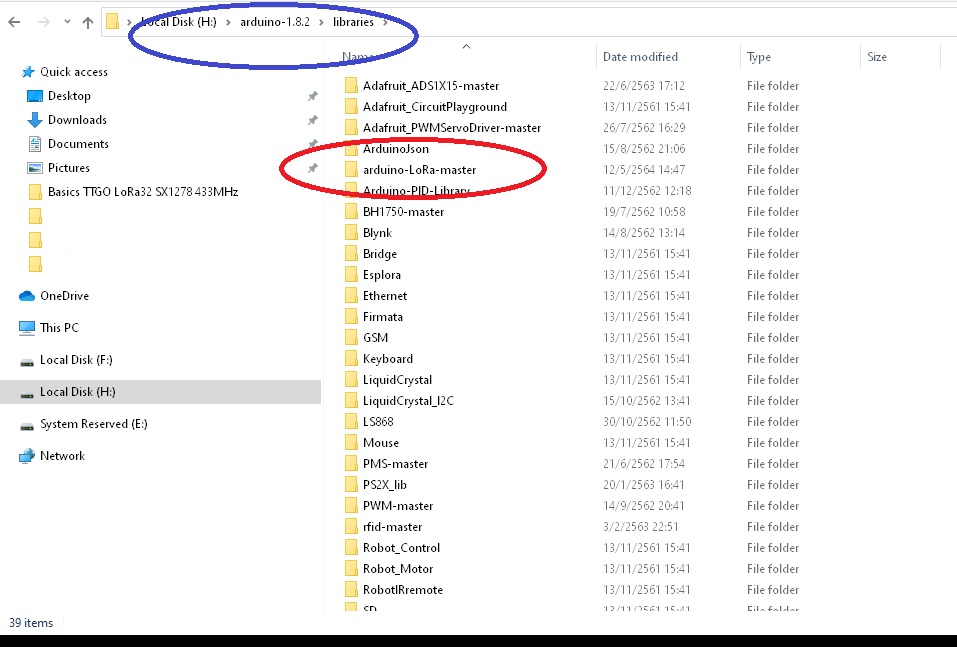Click the Network icon in sidebar
Screen dimensions: 957x647
pos(27,456)
